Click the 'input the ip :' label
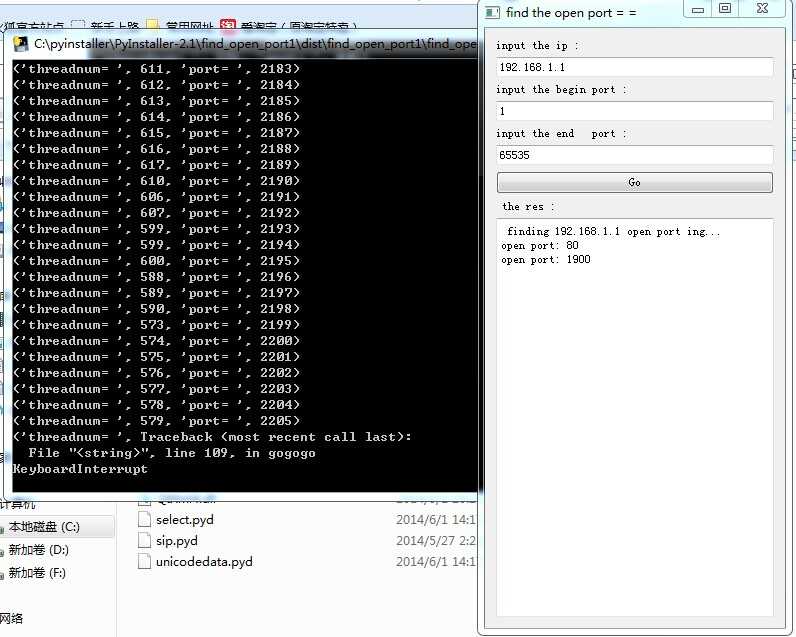This screenshot has height=637, width=796. point(537,46)
